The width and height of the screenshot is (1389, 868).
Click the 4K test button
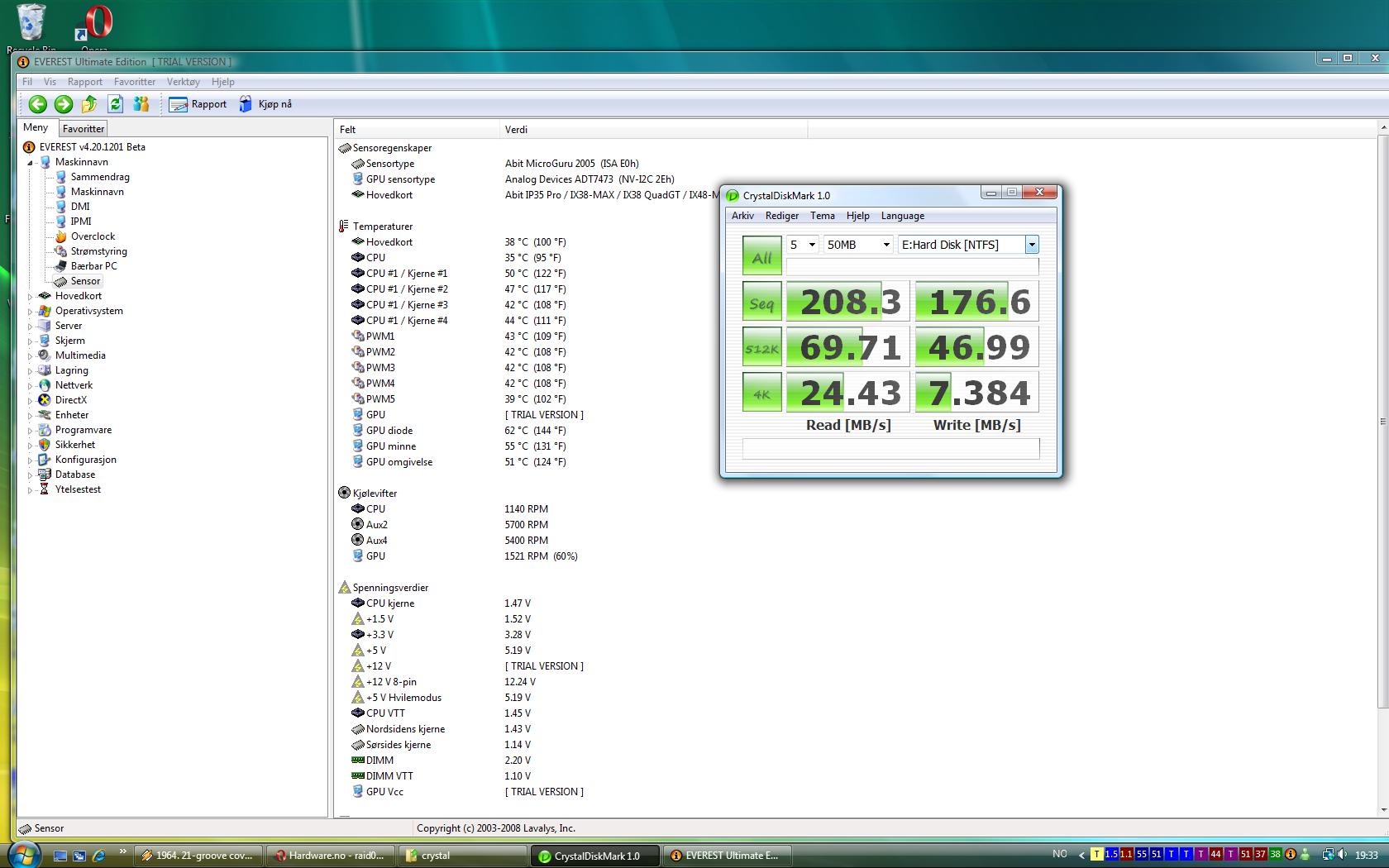pyautogui.click(x=761, y=393)
